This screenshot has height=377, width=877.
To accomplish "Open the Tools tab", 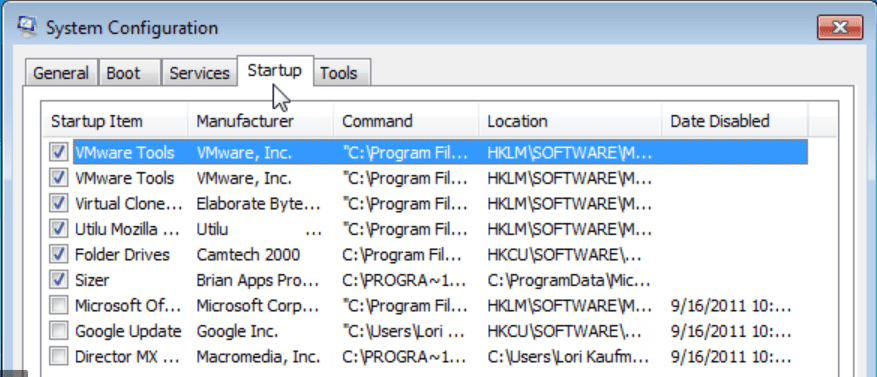I will click(341, 73).
